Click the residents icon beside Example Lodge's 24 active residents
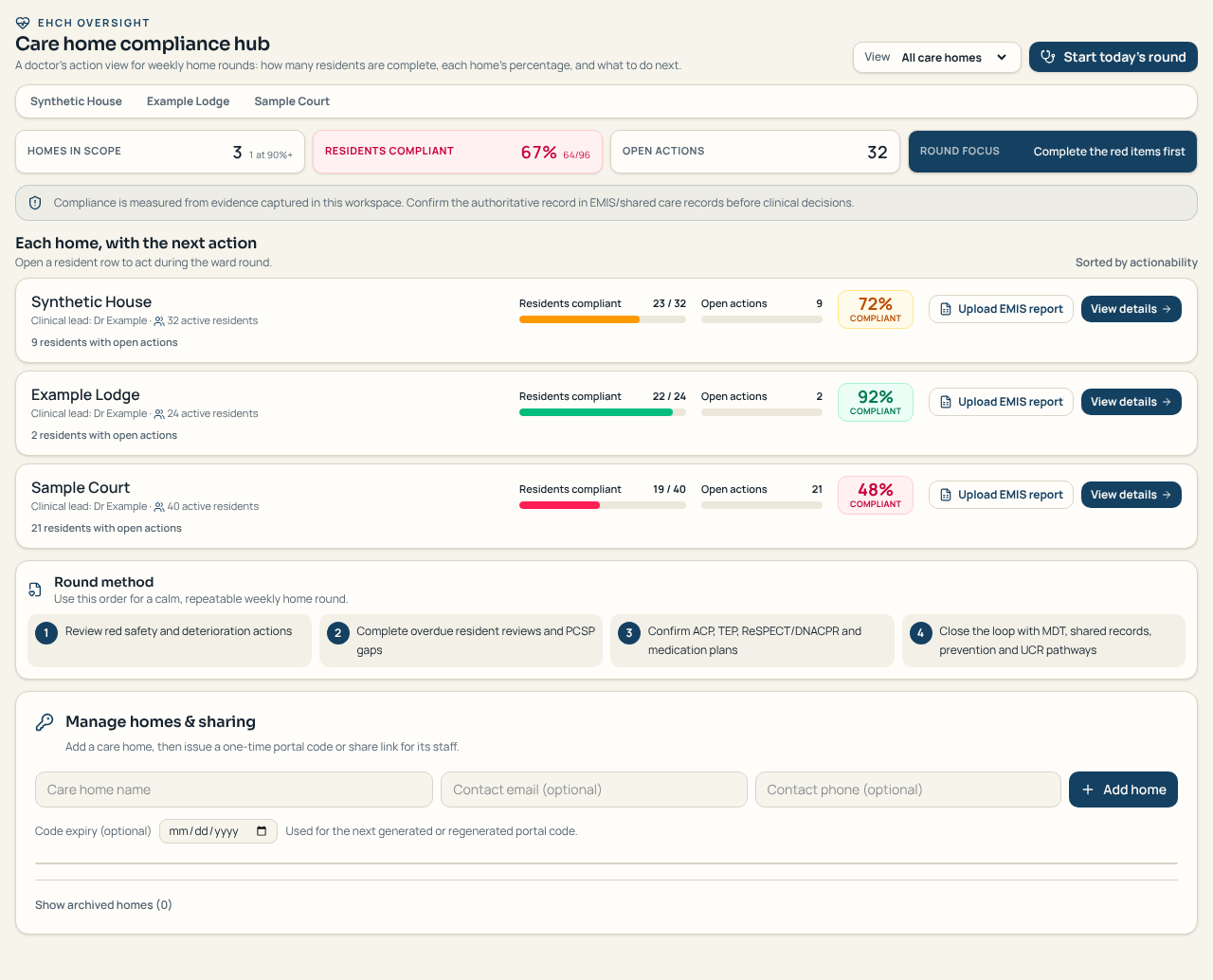This screenshot has height=980, width=1213. coord(159,414)
